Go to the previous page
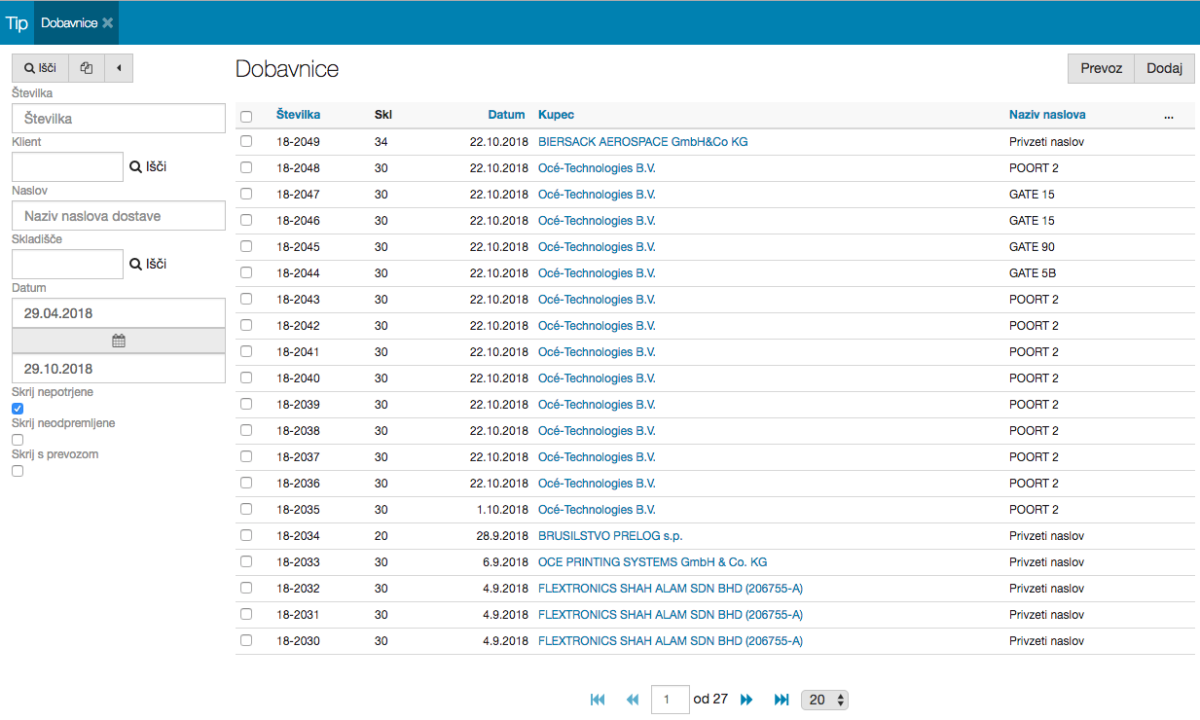This screenshot has width=1200, height=720. click(632, 700)
